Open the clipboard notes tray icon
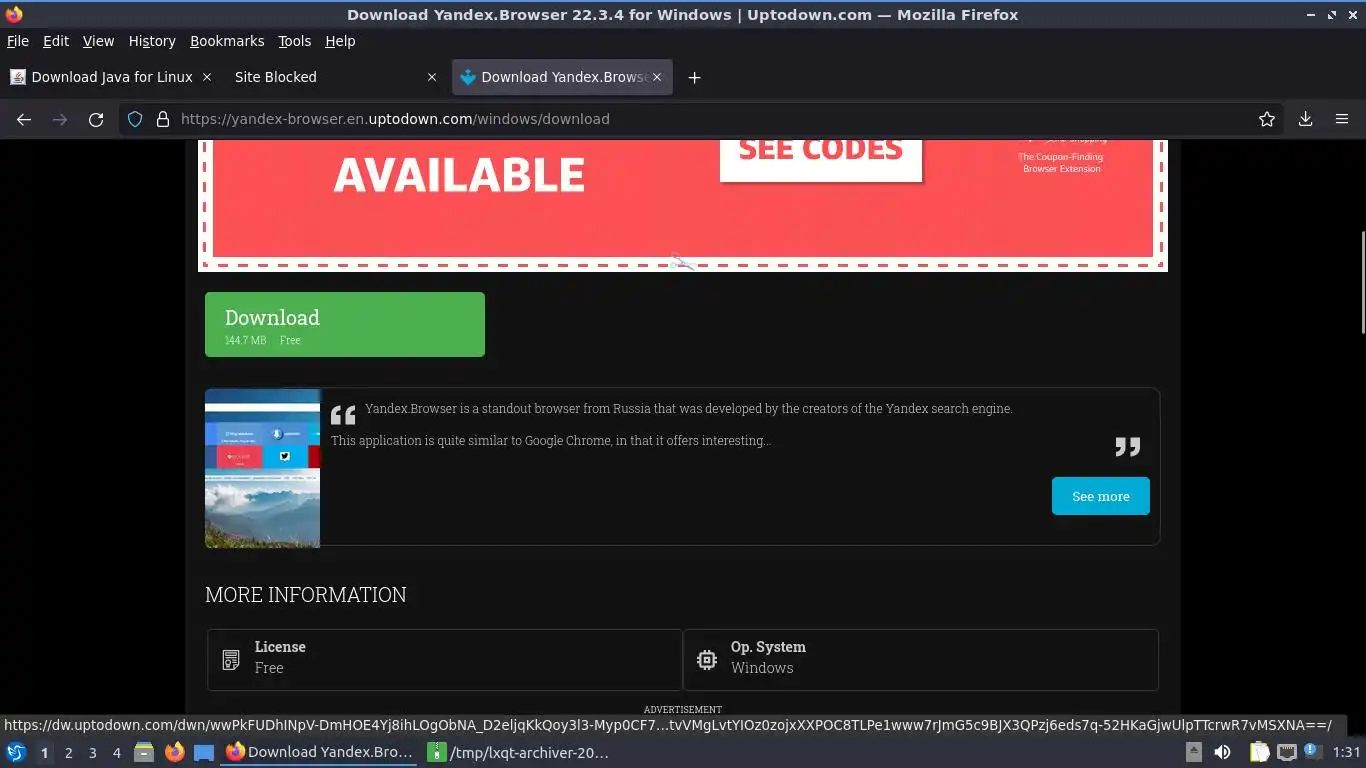This screenshot has height=768, width=1366. tap(1259, 752)
